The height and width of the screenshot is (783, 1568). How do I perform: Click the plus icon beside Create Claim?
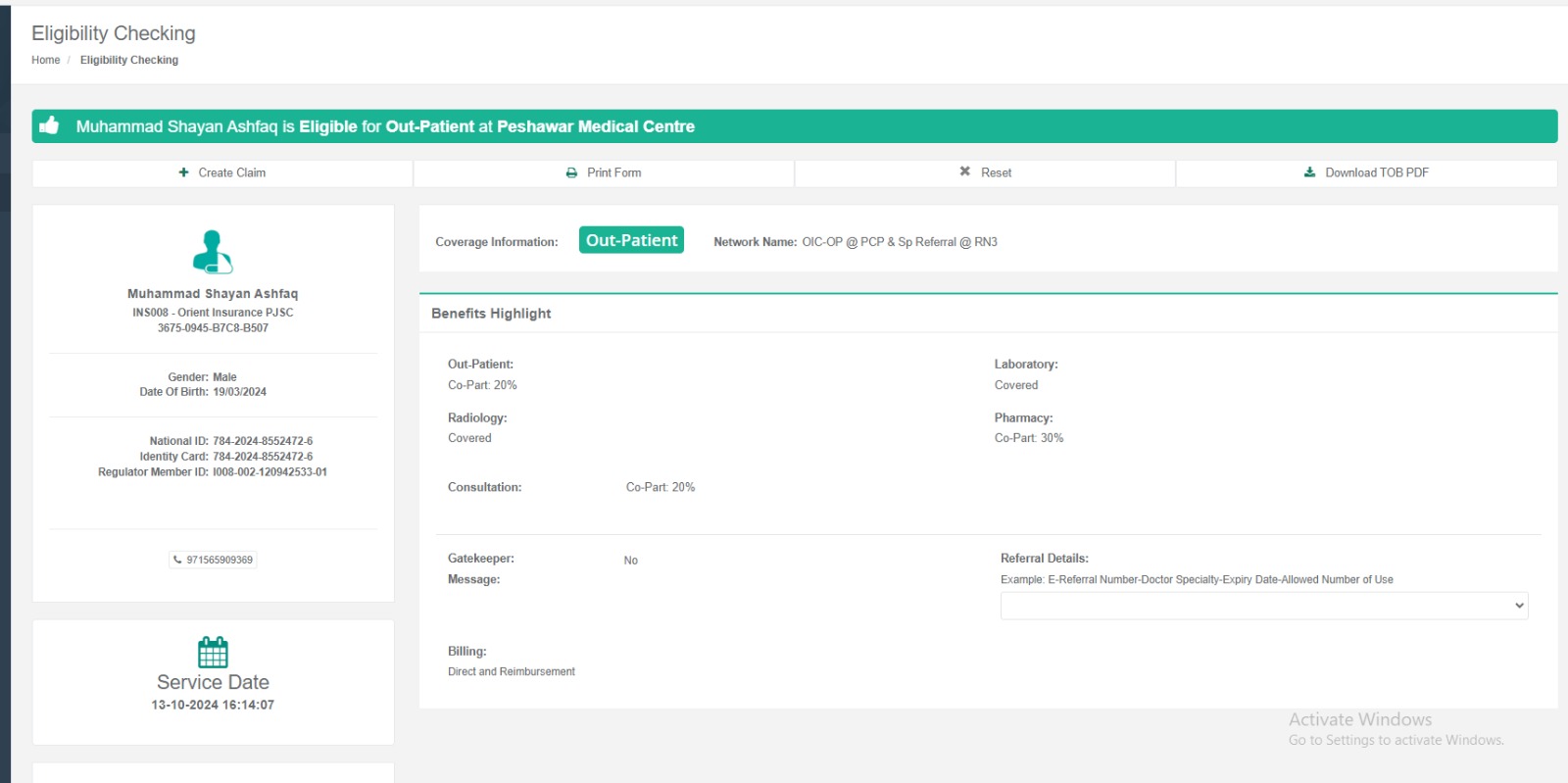click(x=183, y=172)
